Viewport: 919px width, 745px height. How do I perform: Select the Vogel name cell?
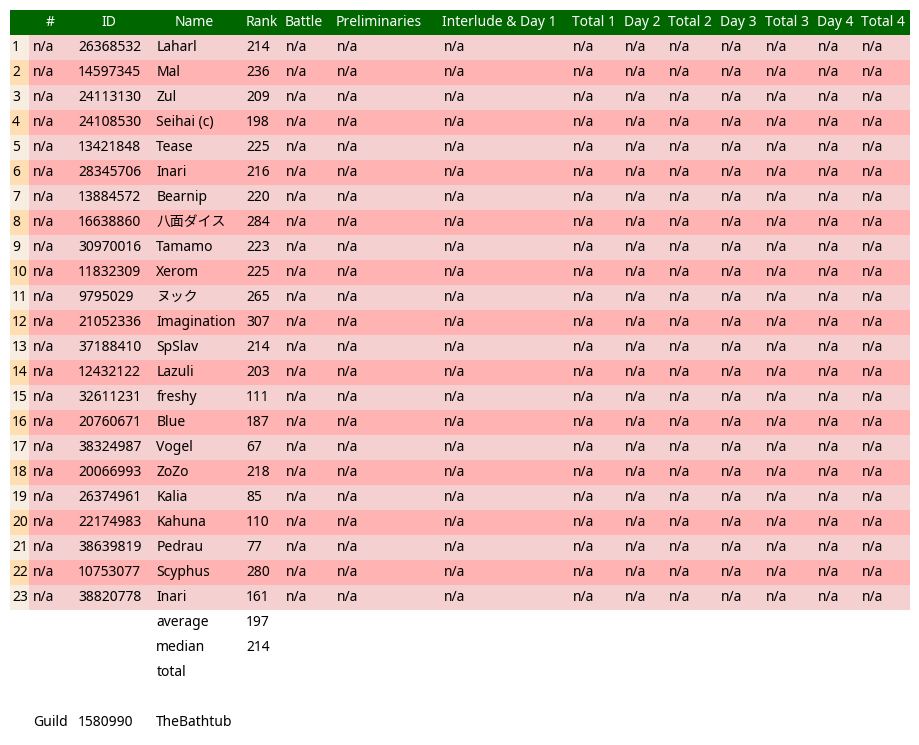coord(174,447)
